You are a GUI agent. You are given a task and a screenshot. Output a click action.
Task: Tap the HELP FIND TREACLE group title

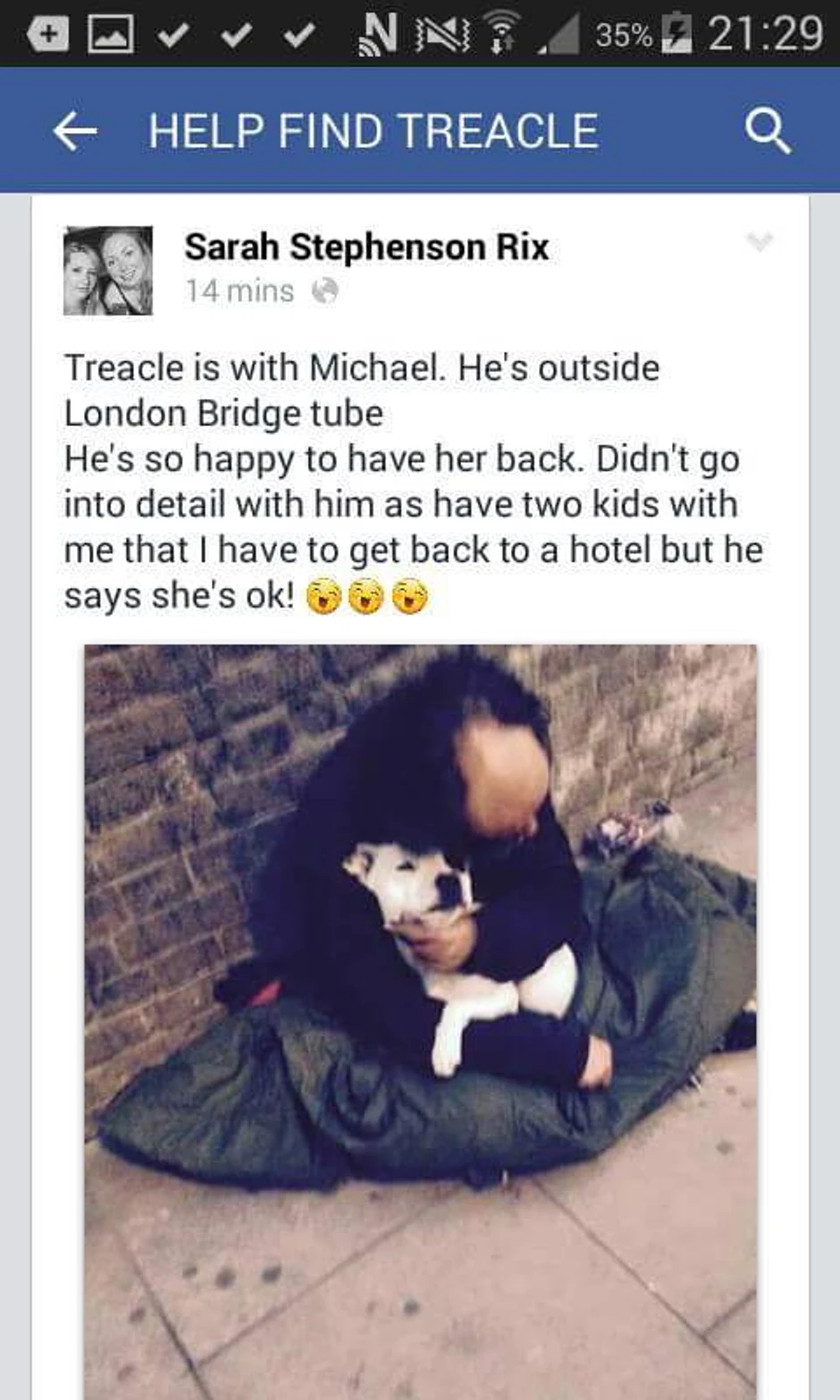tap(373, 131)
